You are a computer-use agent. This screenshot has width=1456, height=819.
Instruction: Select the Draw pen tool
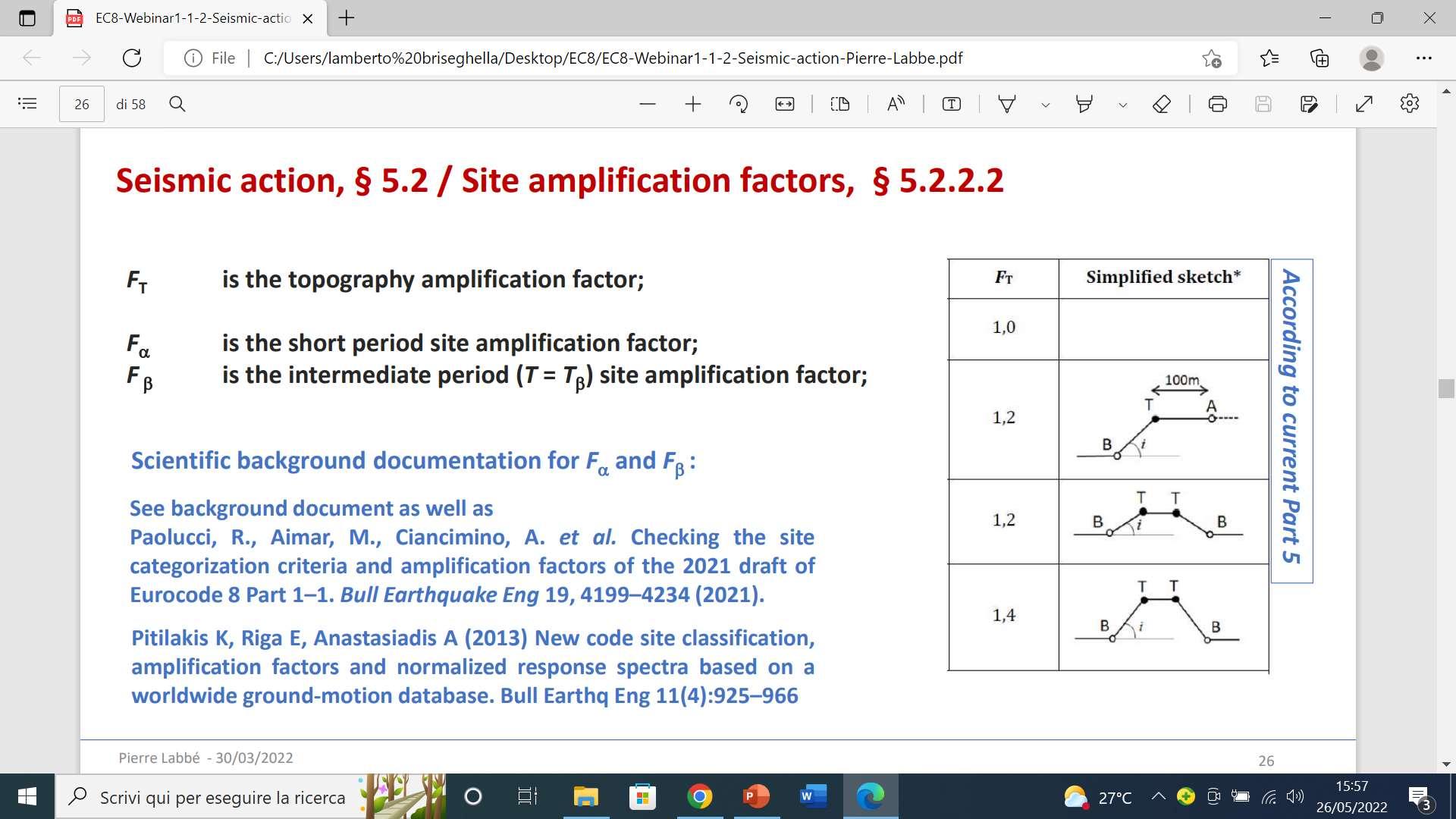[x=1006, y=104]
